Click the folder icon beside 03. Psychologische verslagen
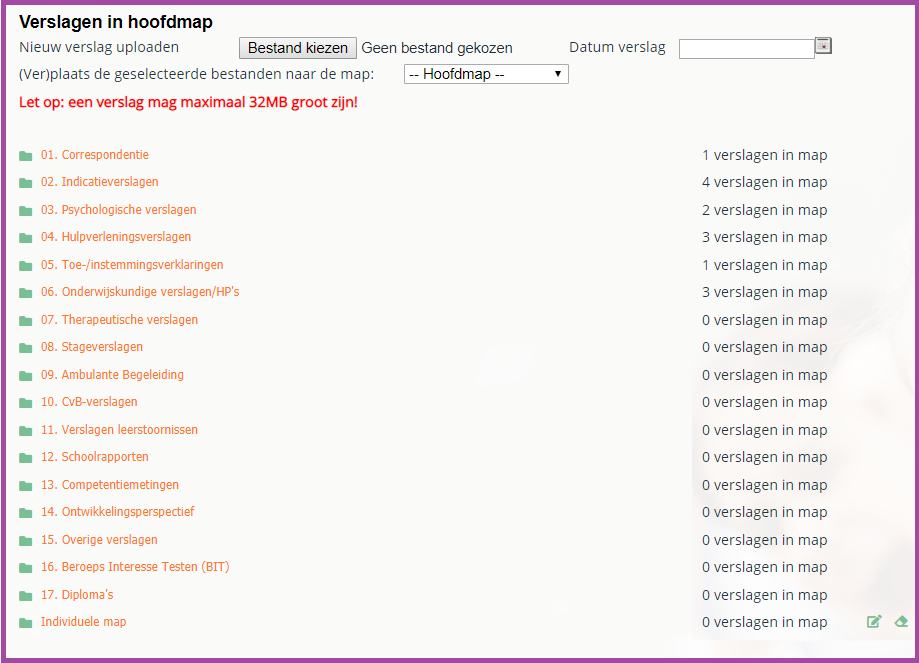919x663 pixels. pos(26,211)
